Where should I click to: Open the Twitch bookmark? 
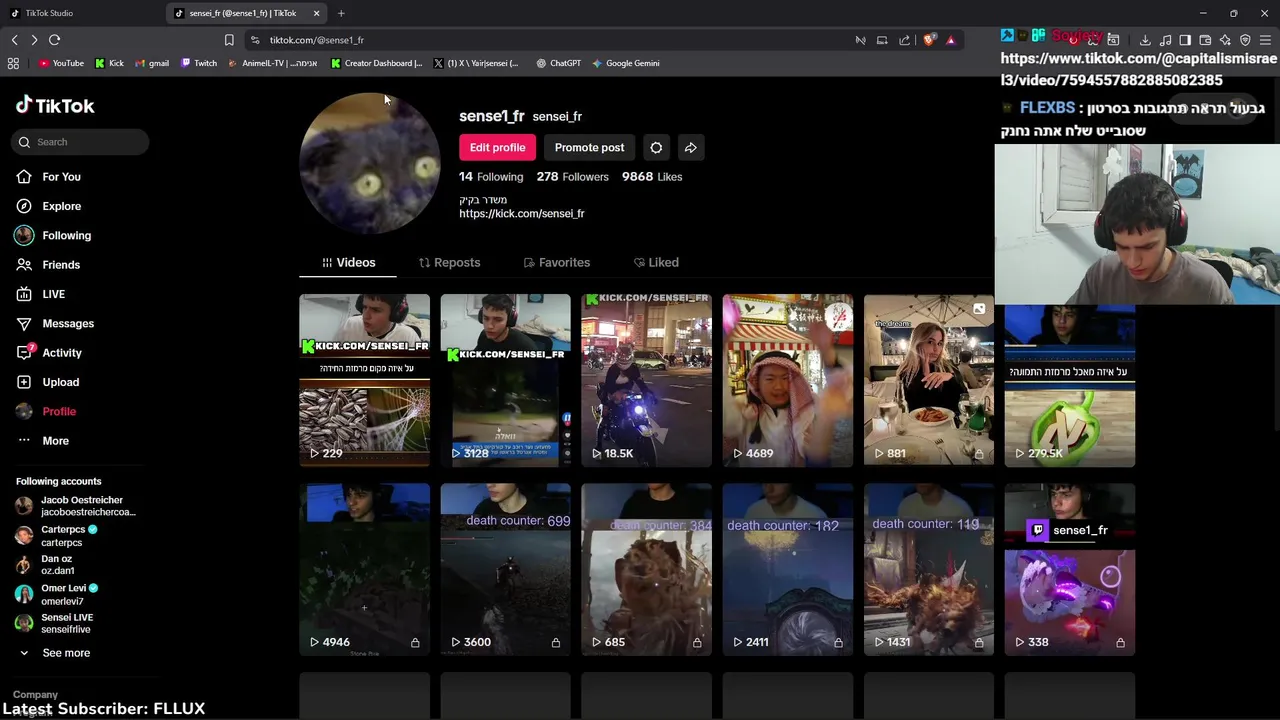coord(199,63)
